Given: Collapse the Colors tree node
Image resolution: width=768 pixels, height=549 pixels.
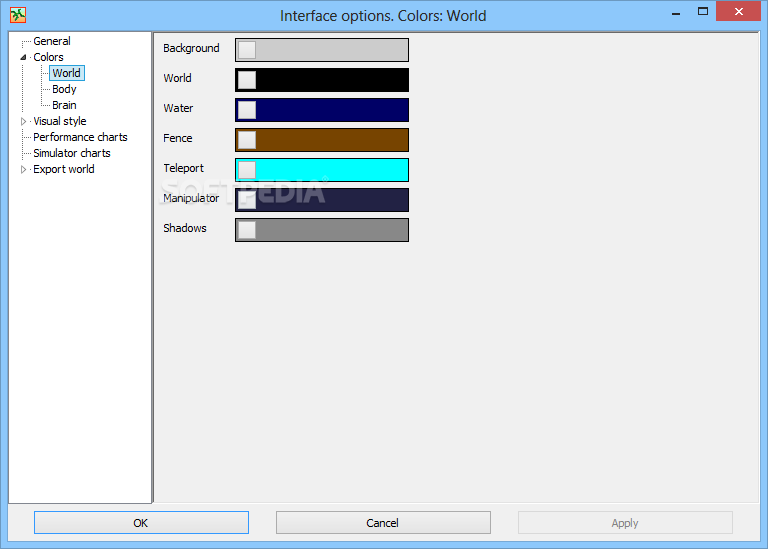Looking at the screenshot, I should (x=23, y=57).
